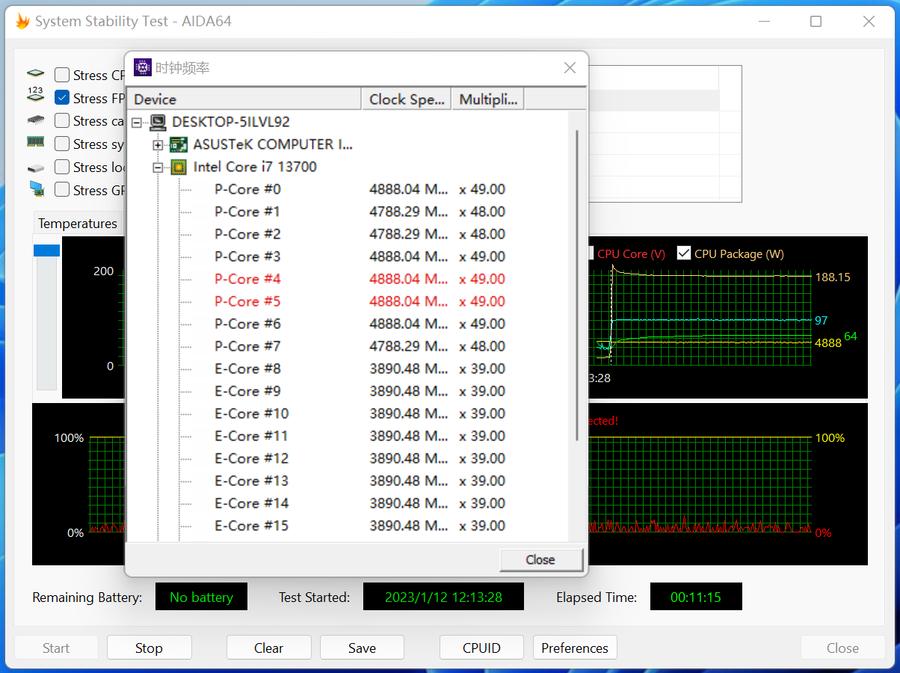Sort by the Clock Speed column header
Screen dimensions: 900x673
pyautogui.click(x=406, y=99)
